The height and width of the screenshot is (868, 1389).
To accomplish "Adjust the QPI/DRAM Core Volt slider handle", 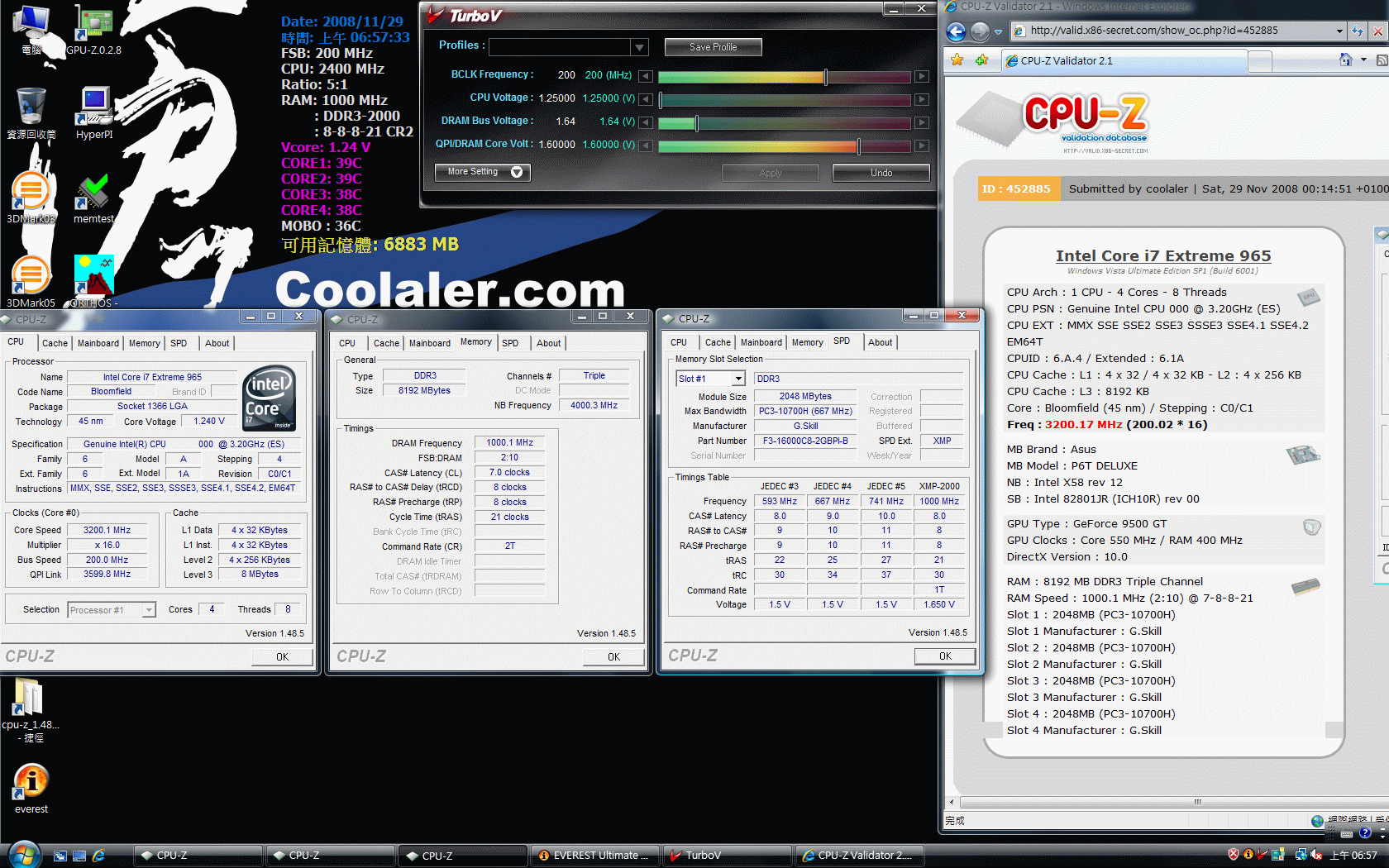I will pyautogui.click(x=859, y=146).
